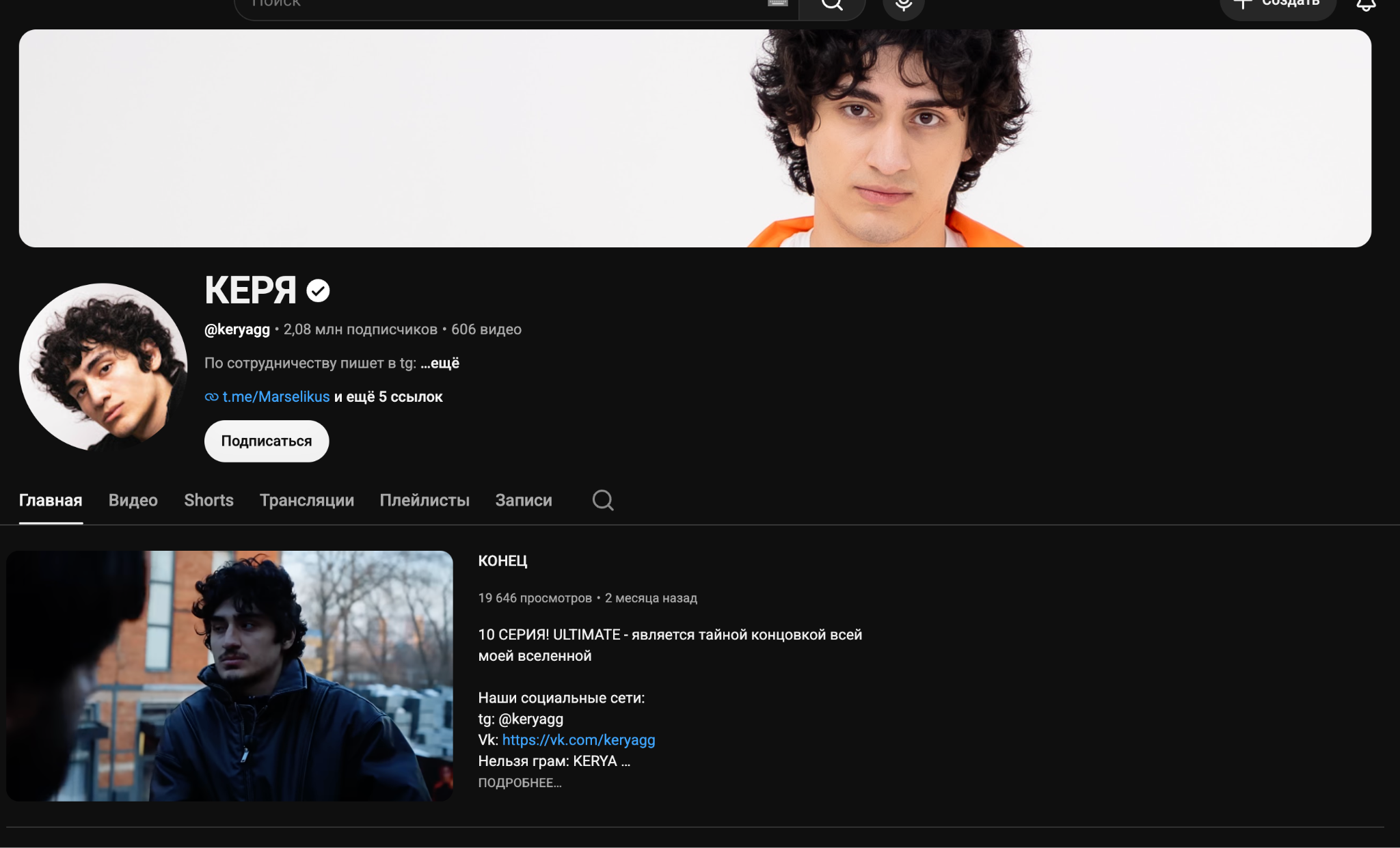Open the vk.com/keryagg link
The image size is (1400, 848).
pos(578,740)
